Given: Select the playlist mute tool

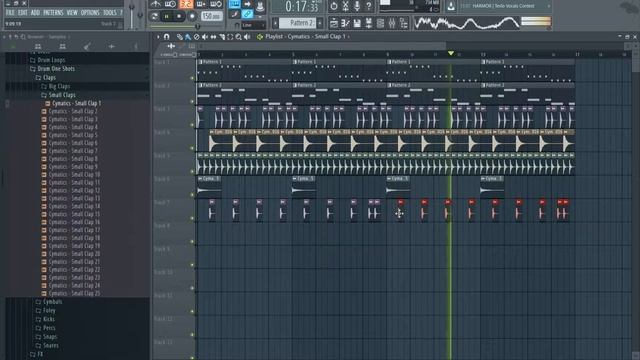Looking at the screenshot, I should pos(204,37).
